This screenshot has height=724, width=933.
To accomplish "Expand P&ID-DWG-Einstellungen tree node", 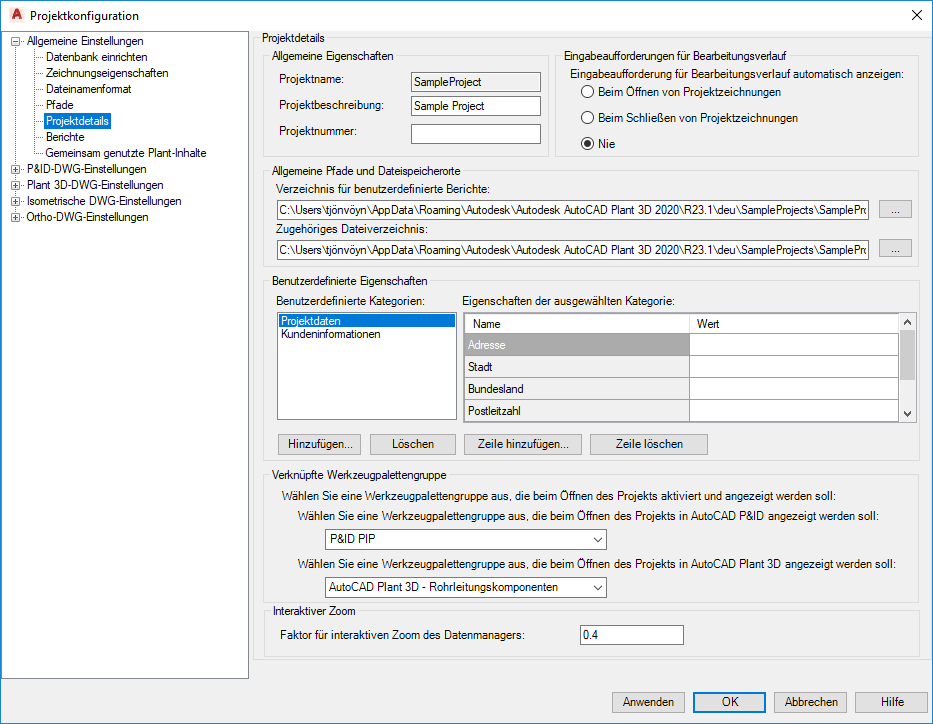I will (15, 170).
